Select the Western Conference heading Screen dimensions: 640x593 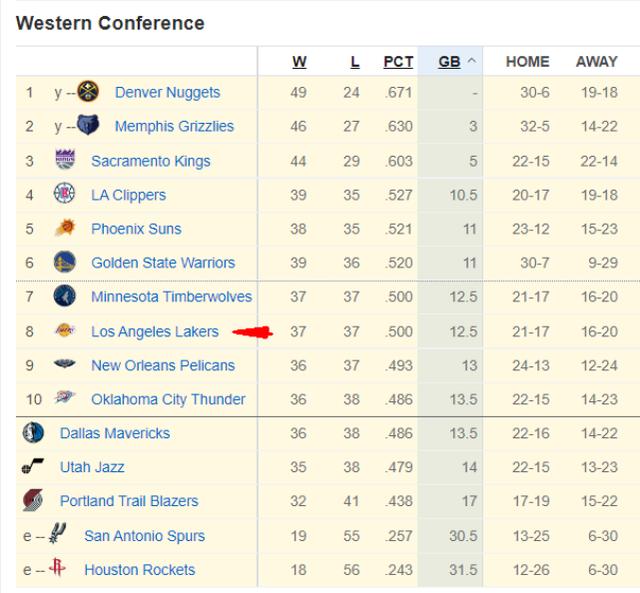point(110,23)
